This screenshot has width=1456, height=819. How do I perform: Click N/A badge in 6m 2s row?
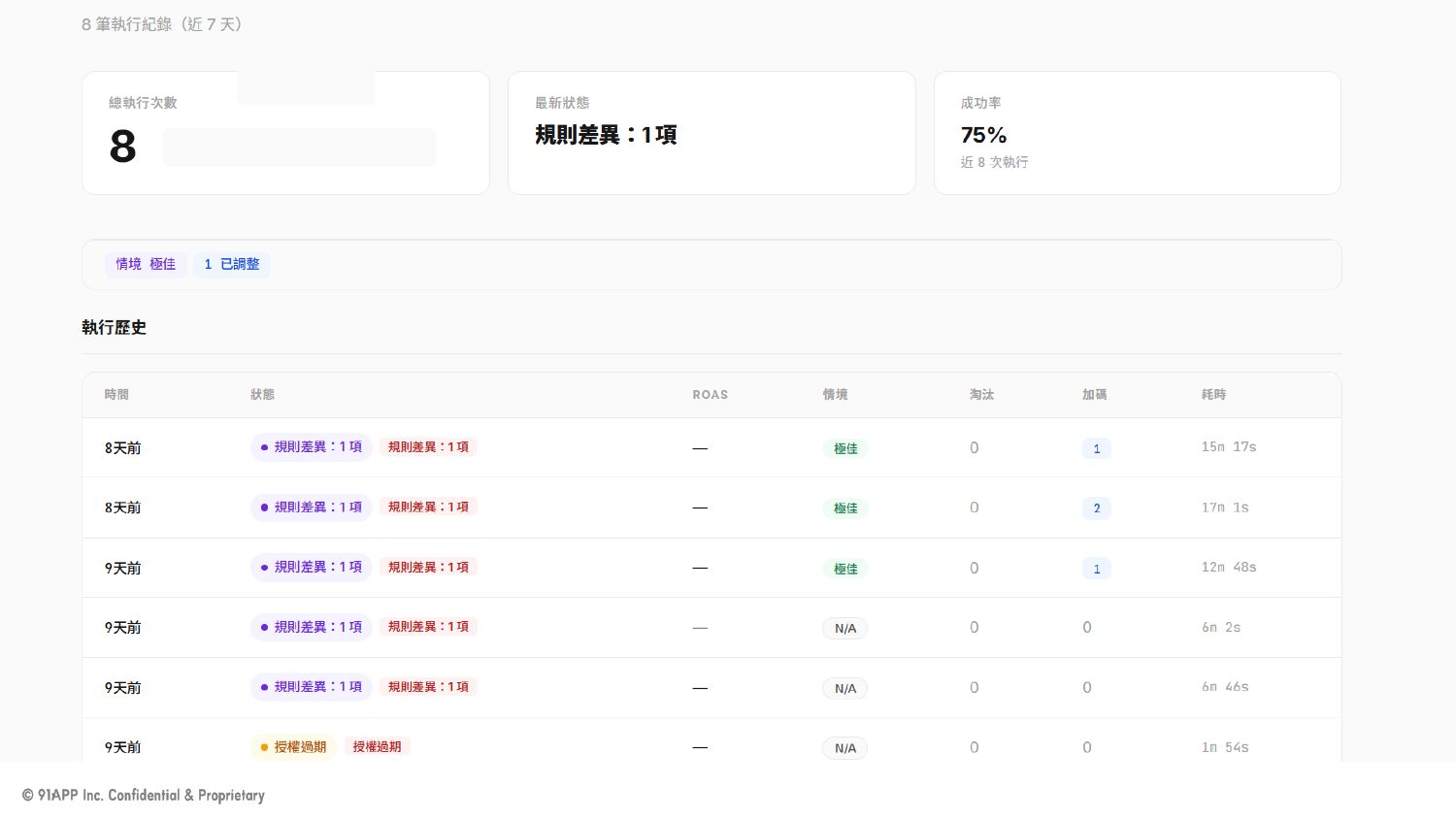[x=845, y=629]
